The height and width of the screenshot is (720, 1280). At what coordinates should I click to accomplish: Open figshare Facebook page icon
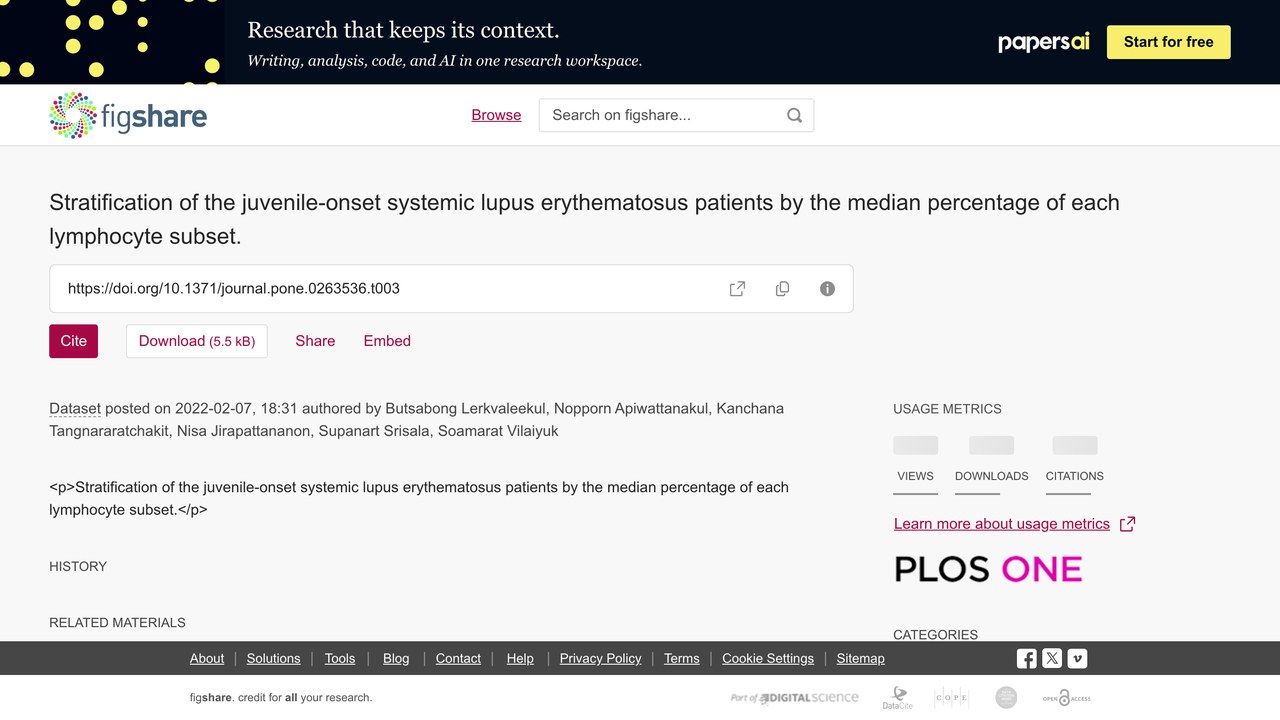(1027, 658)
